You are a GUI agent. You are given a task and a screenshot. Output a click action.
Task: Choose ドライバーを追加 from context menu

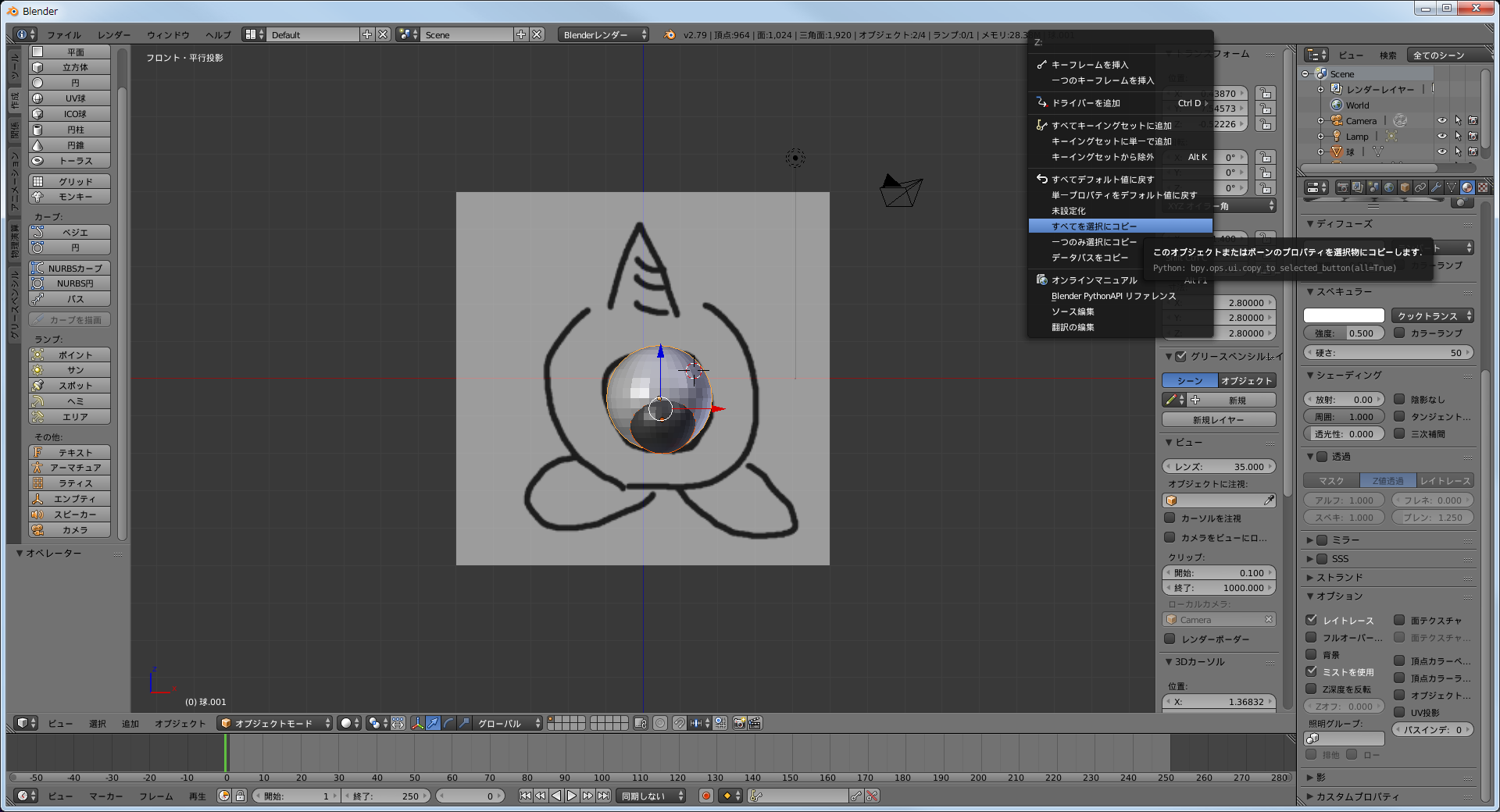(1120, 103)
